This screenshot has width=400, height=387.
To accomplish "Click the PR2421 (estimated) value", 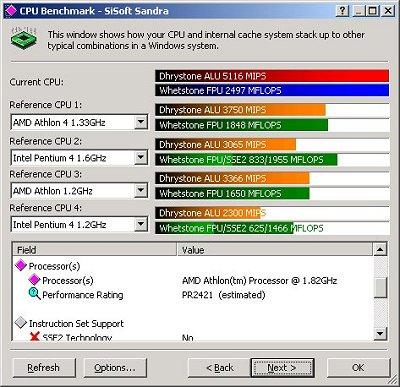I will point(224,295).
